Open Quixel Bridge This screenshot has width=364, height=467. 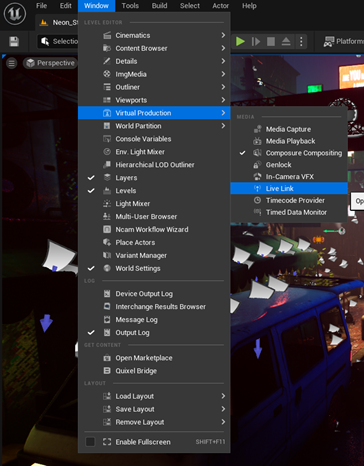click(154, 371)
